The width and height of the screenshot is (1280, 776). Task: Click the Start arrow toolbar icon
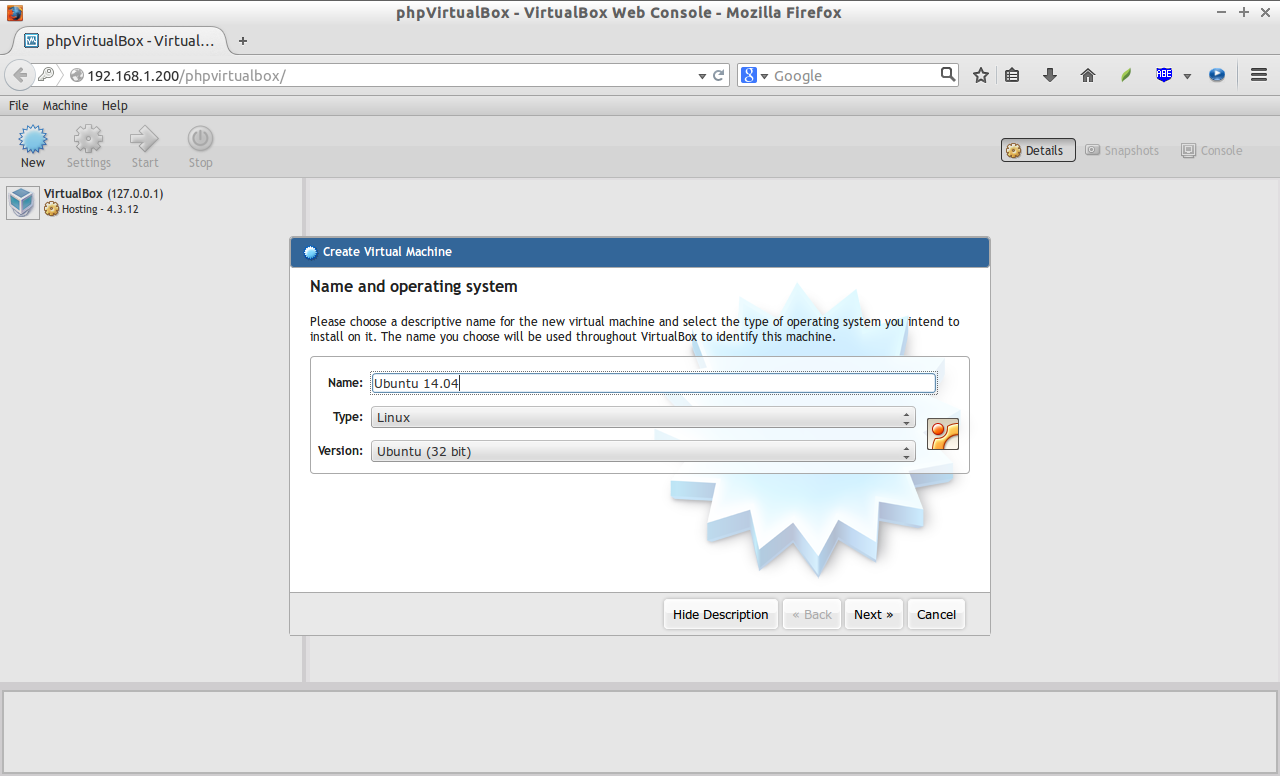click(x=145, y=139)
